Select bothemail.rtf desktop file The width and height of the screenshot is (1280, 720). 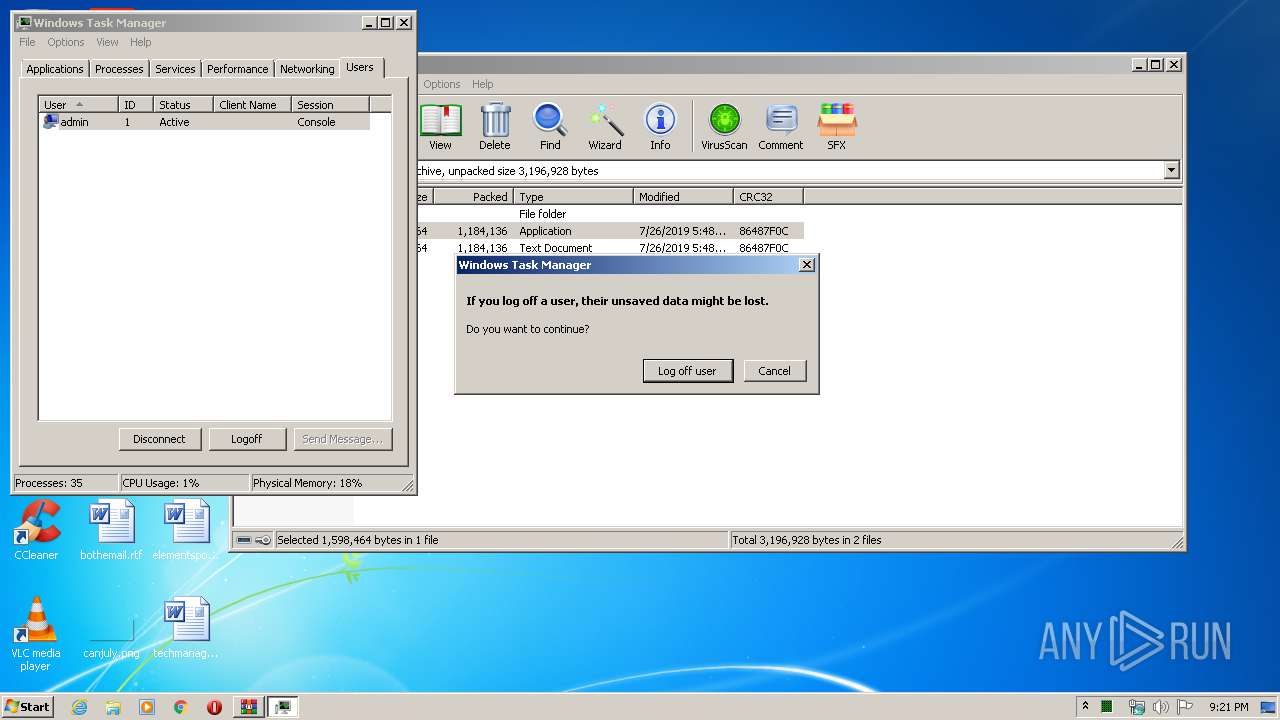(x=111, y=531)
